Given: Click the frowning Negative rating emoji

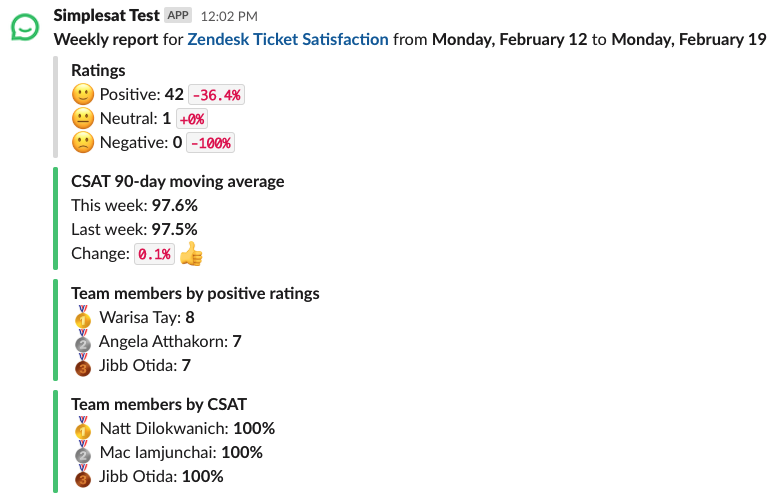Looking at the screenshot, I should coord(83,142).
